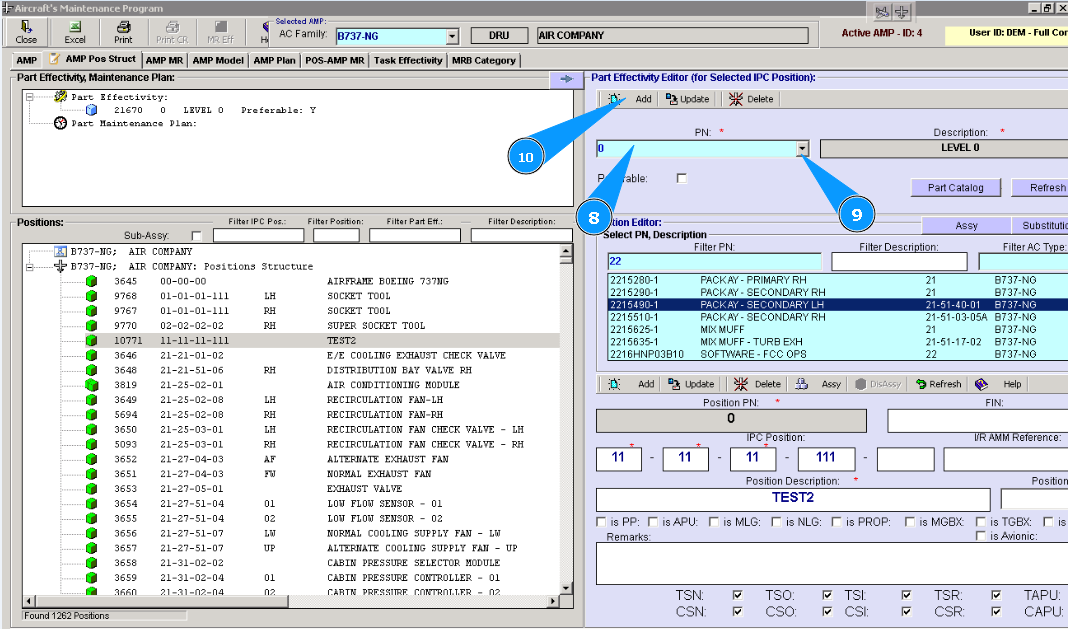The image size is (1068, 630).
Task: Click the Print toolbar icon
Action: (123, 31)
